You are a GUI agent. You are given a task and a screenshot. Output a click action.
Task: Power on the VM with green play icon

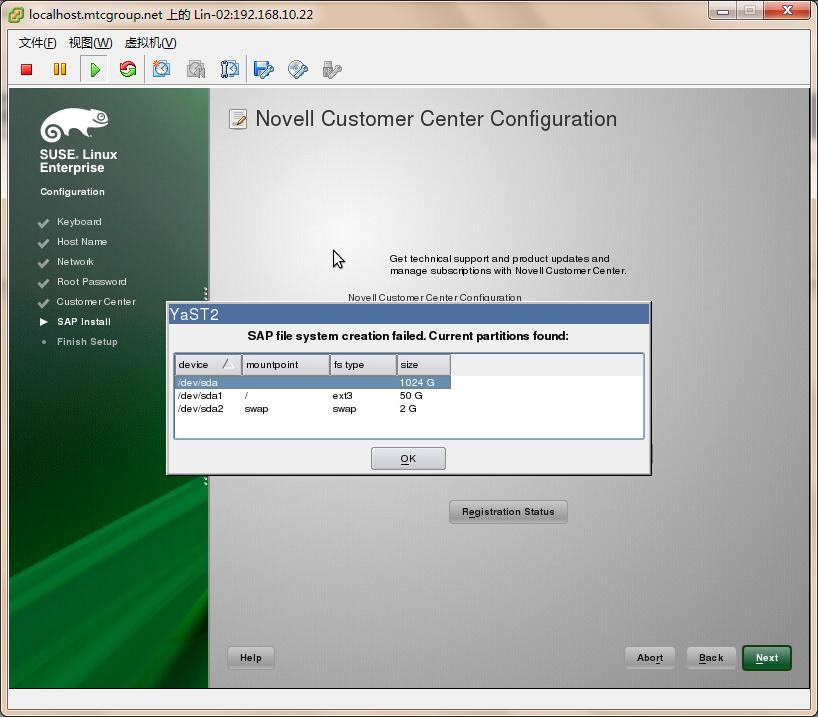pos(94,69)
